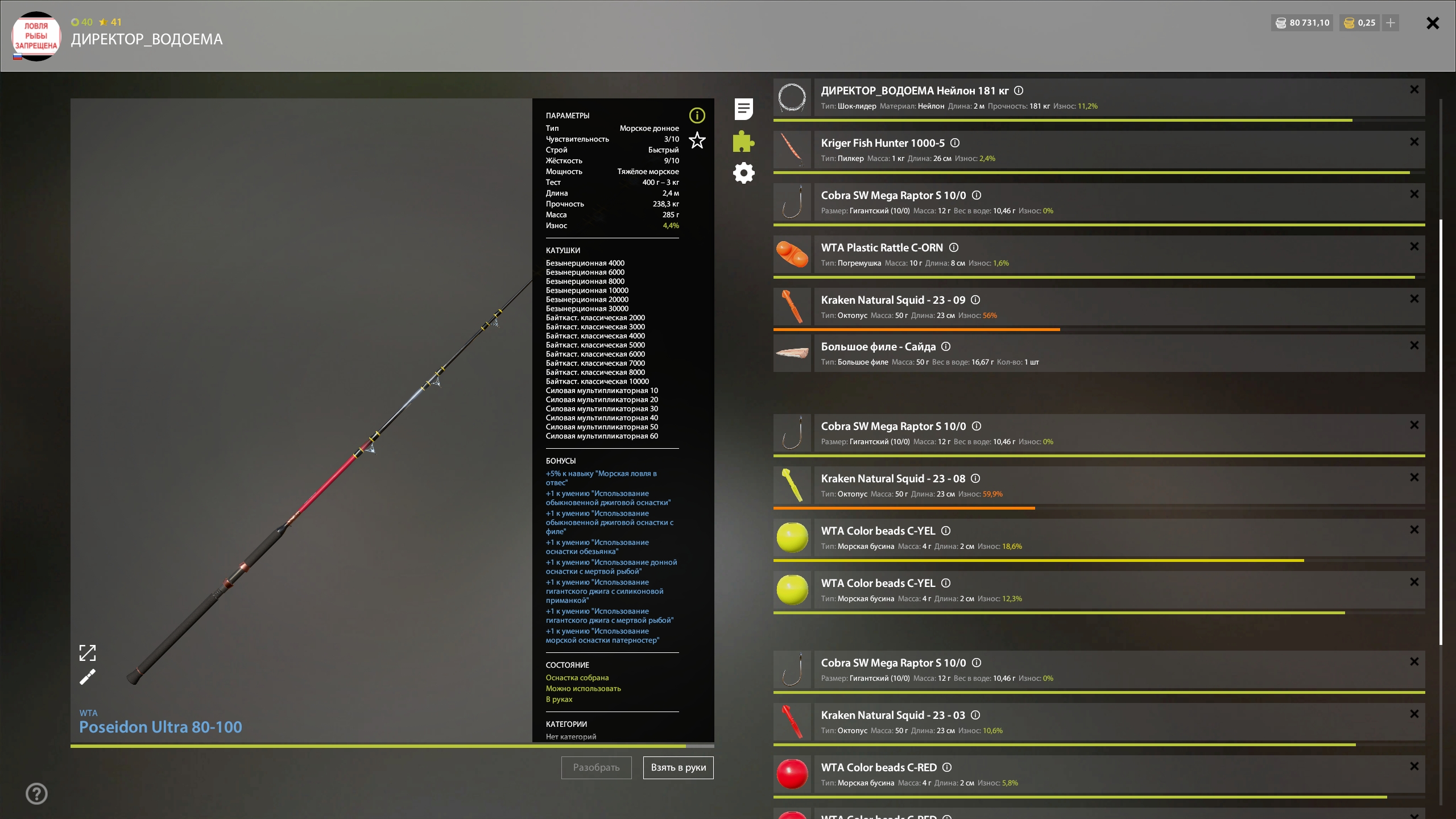
Task: Switch to the puzzle-piece rig tab
Action: pos(743,141)
